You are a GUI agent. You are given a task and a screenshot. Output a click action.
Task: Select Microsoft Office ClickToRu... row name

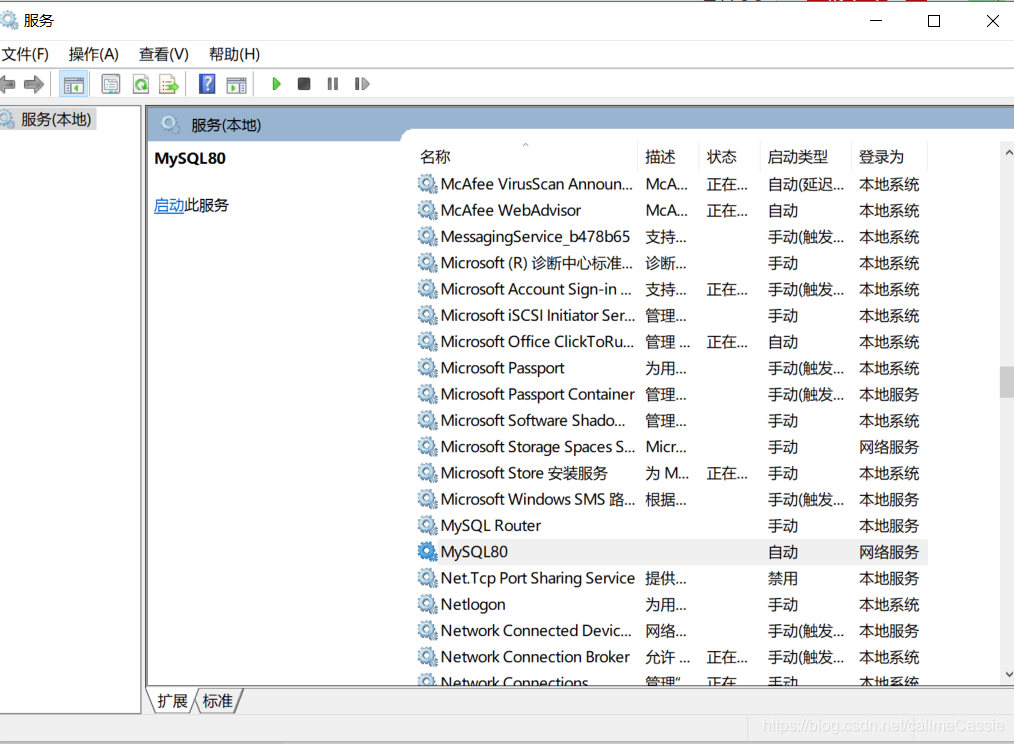(x=537, y=342)
